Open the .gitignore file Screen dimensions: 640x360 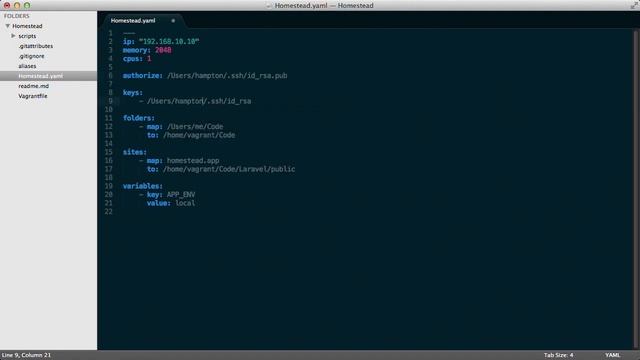click(x=31, y=56)
